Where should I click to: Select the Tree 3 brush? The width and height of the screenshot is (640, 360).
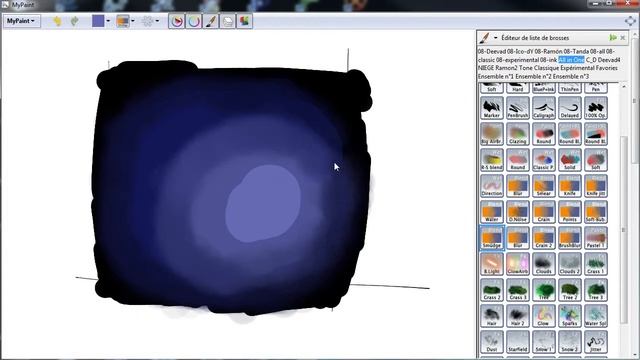pos(596,290)
